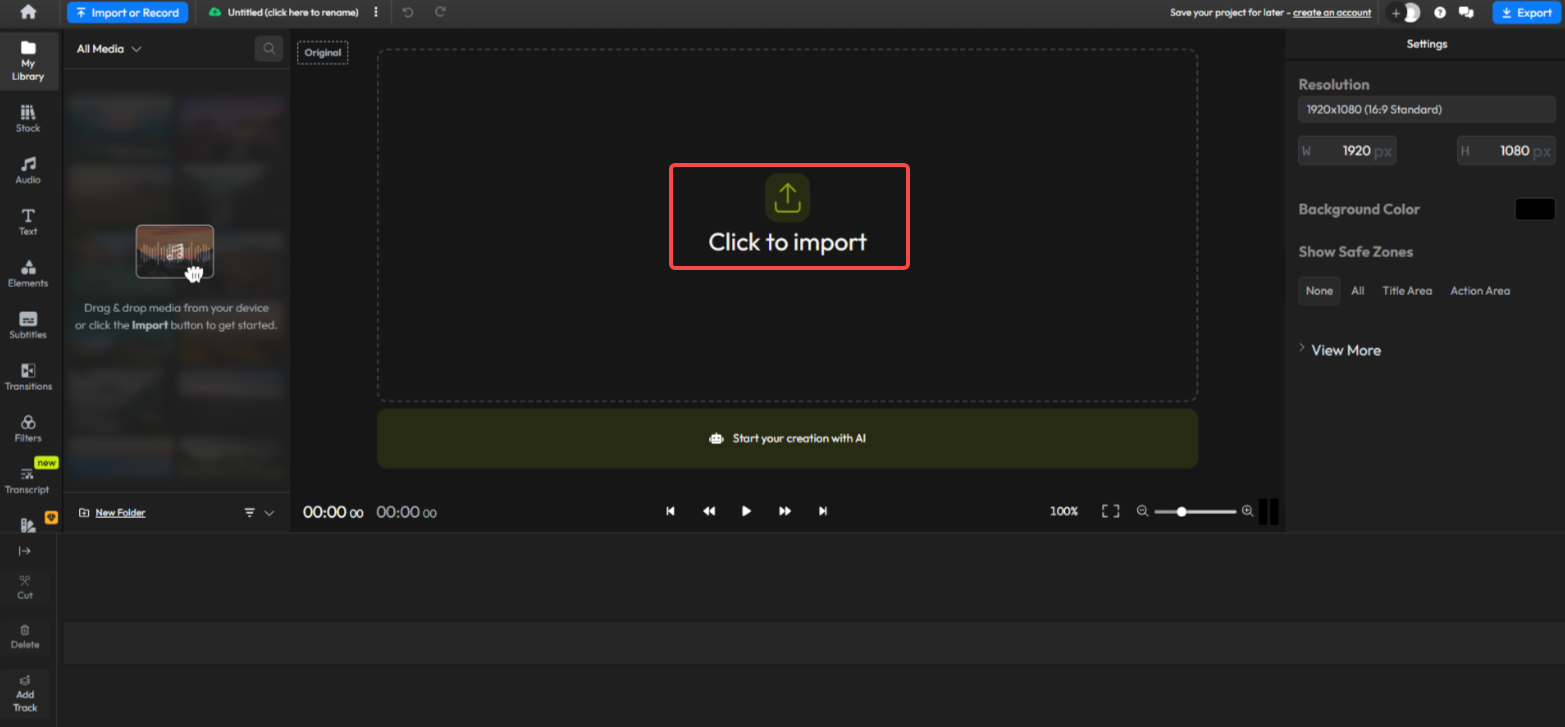Click the "Click to import" text
1565x727 pixels.
(x=788, y=242)
